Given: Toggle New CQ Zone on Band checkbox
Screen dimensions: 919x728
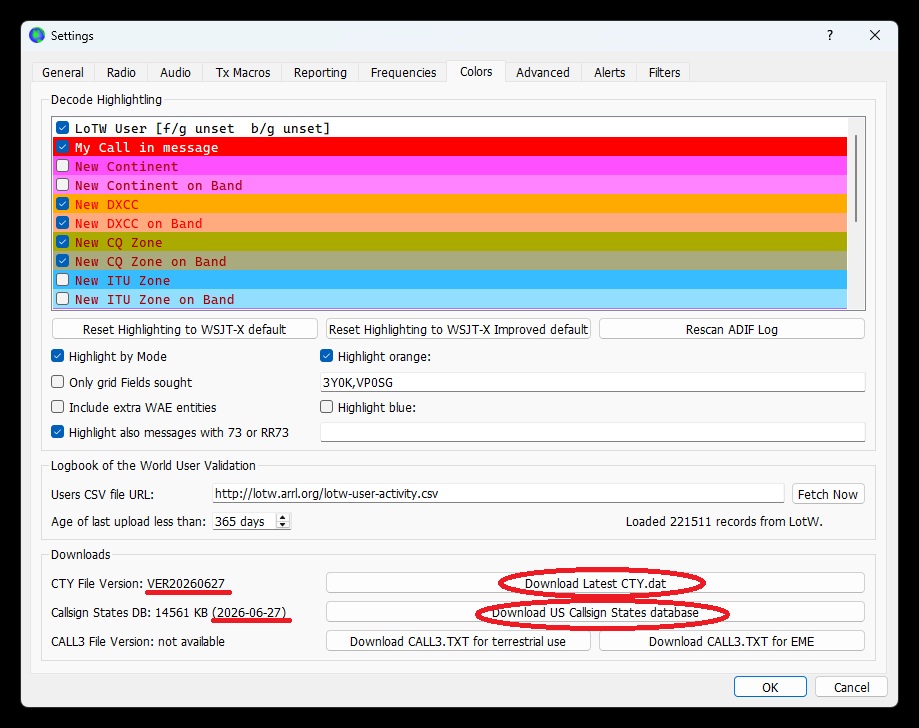Looking at the screenshot, I should pos(63,261).
